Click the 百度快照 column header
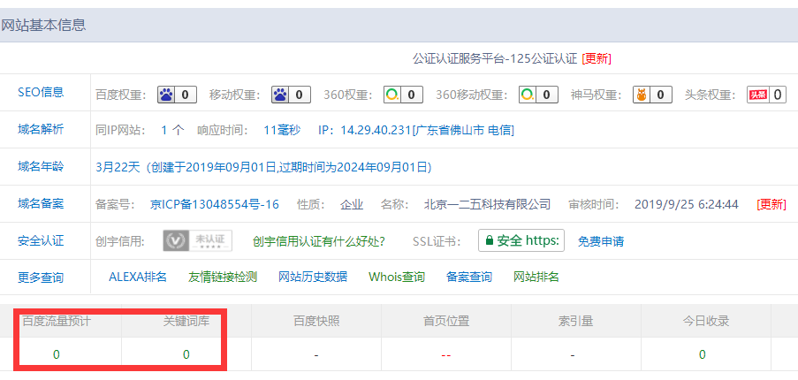The height and width of the screenshot is (380, 798). coord(316,321)
